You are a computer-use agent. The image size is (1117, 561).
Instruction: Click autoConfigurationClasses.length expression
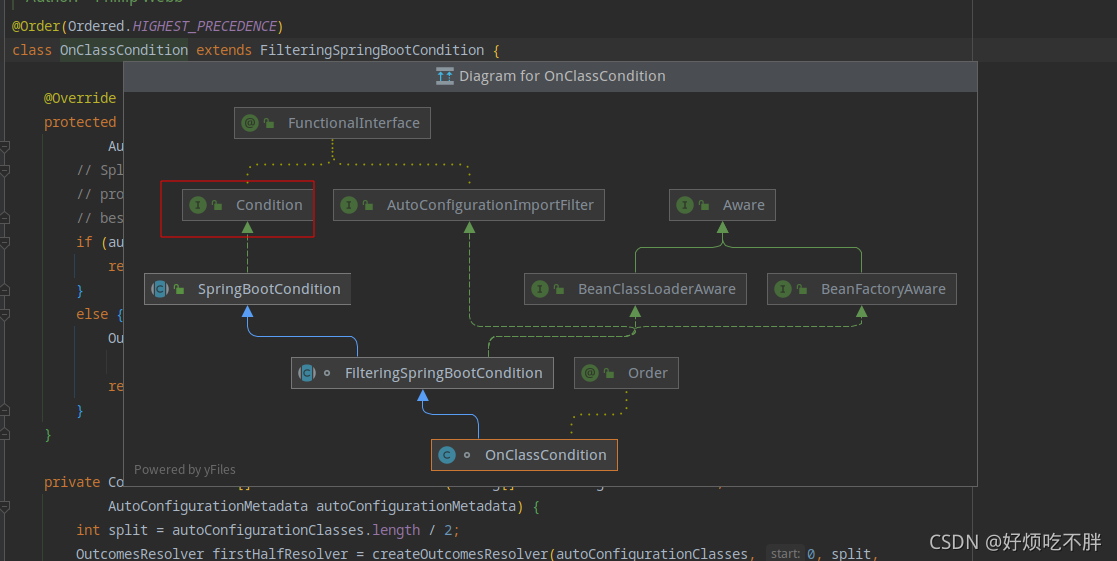(296, 530)
